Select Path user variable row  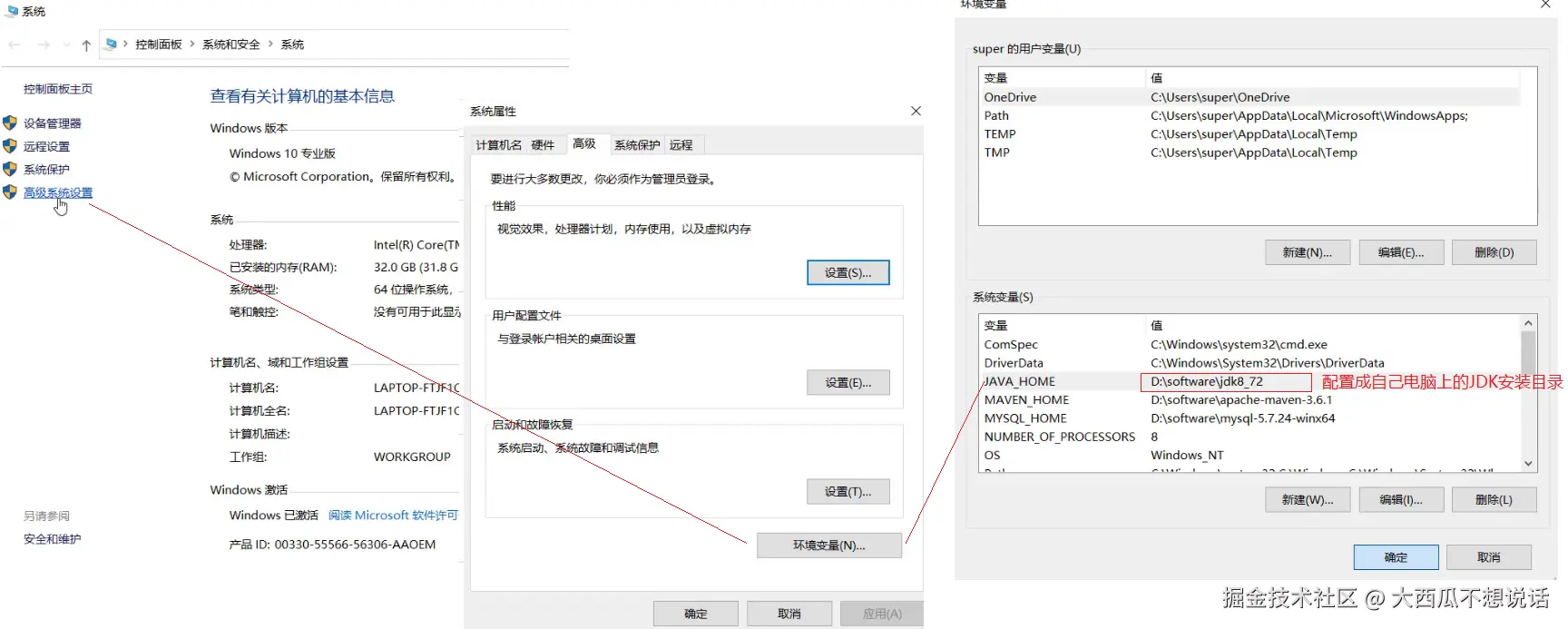point(1250,115)
